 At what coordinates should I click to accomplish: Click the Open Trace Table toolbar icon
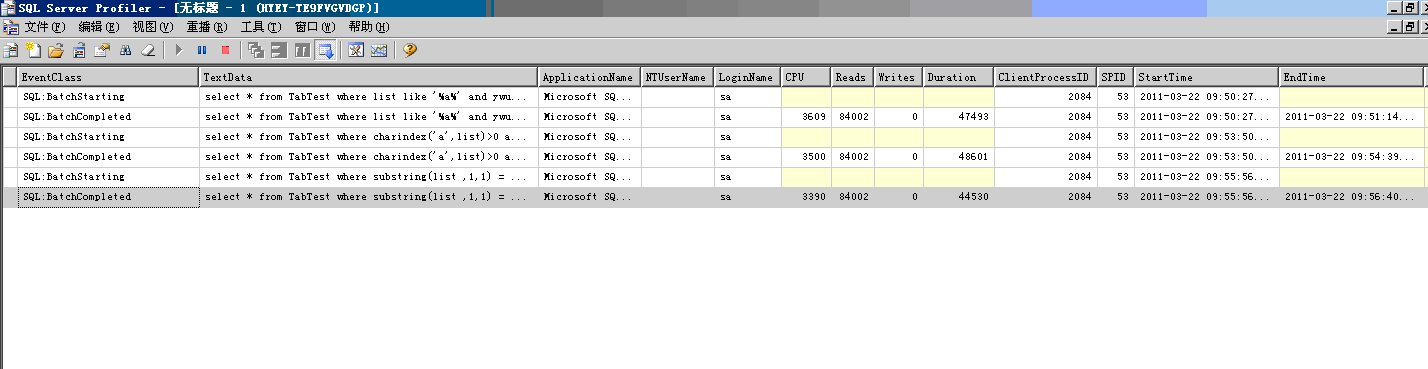[79, 50]
